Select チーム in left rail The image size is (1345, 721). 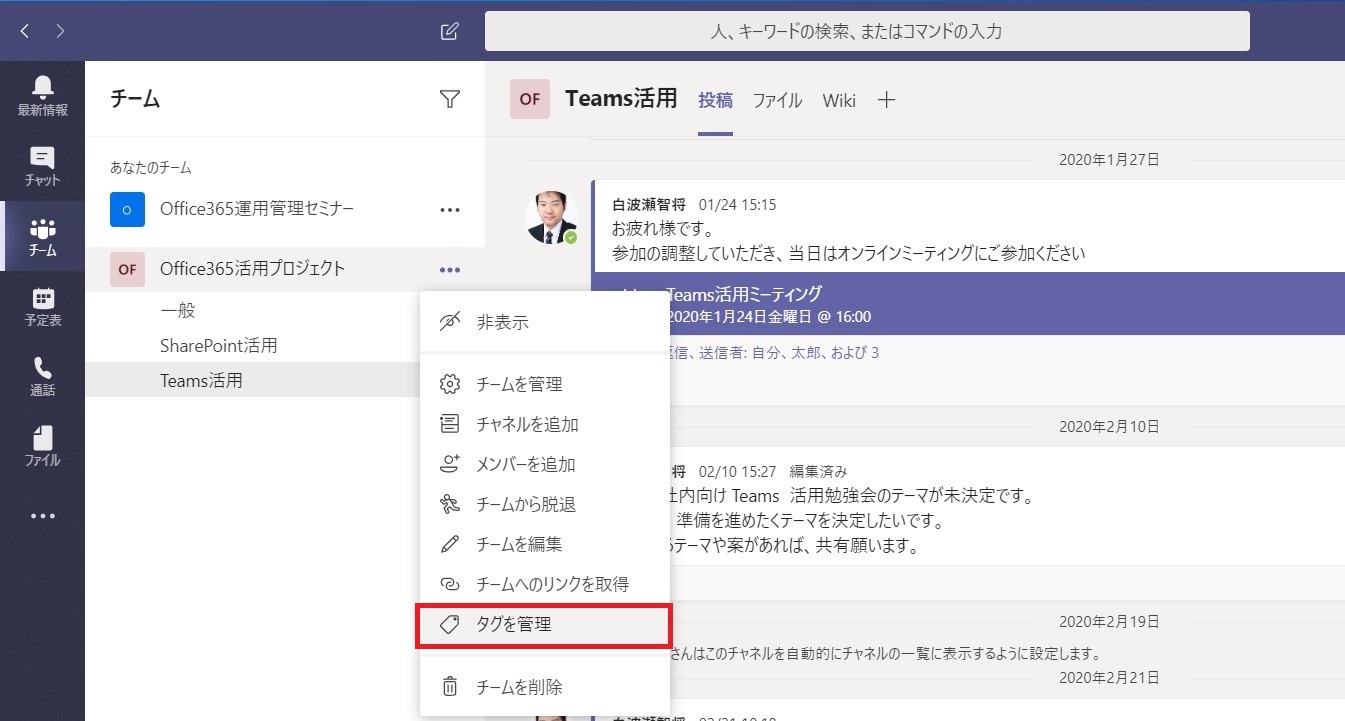42,236
